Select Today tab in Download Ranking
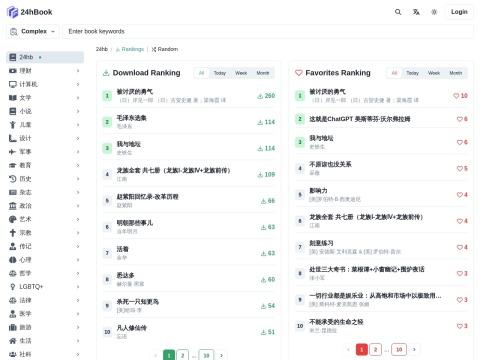Viewport: 480px width, 360px height. [x=220, y=73]
